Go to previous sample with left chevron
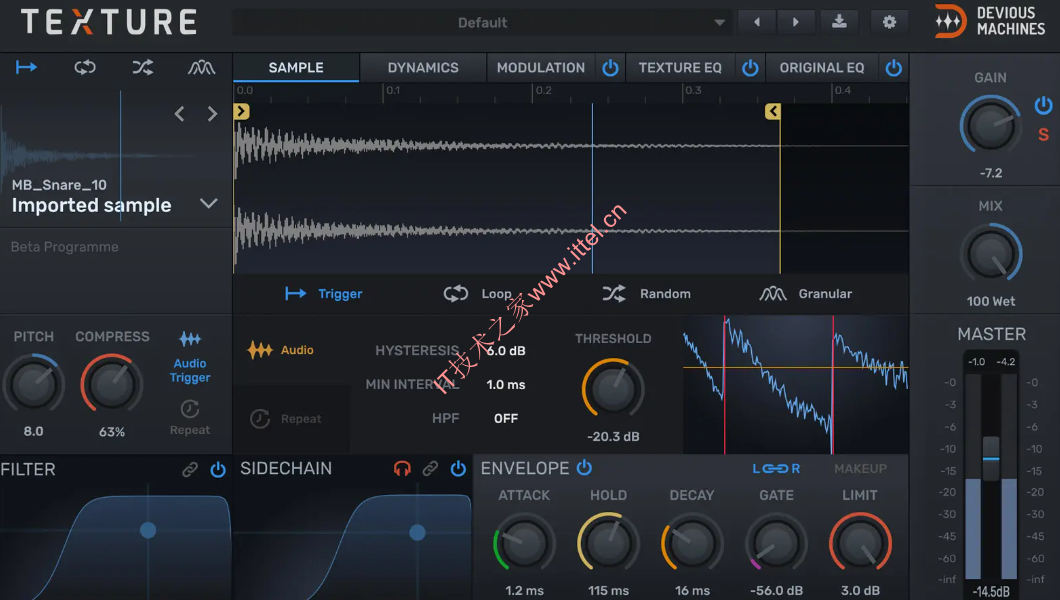Image resolution: width=1060 pixels, height=600 pixels. pos(179,114)
